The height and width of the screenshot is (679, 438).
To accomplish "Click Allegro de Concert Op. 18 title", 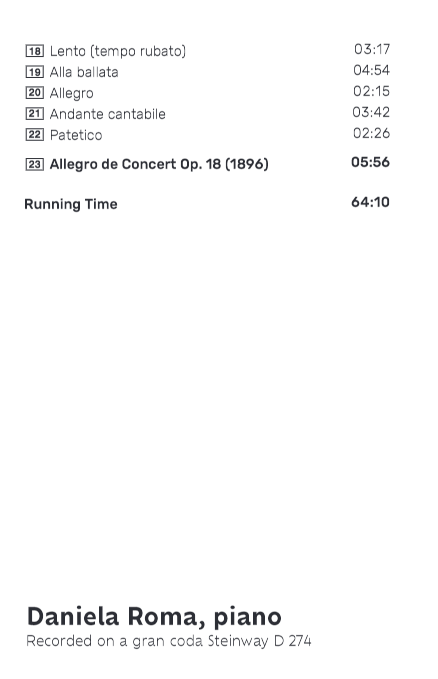I will coord(159,164).
